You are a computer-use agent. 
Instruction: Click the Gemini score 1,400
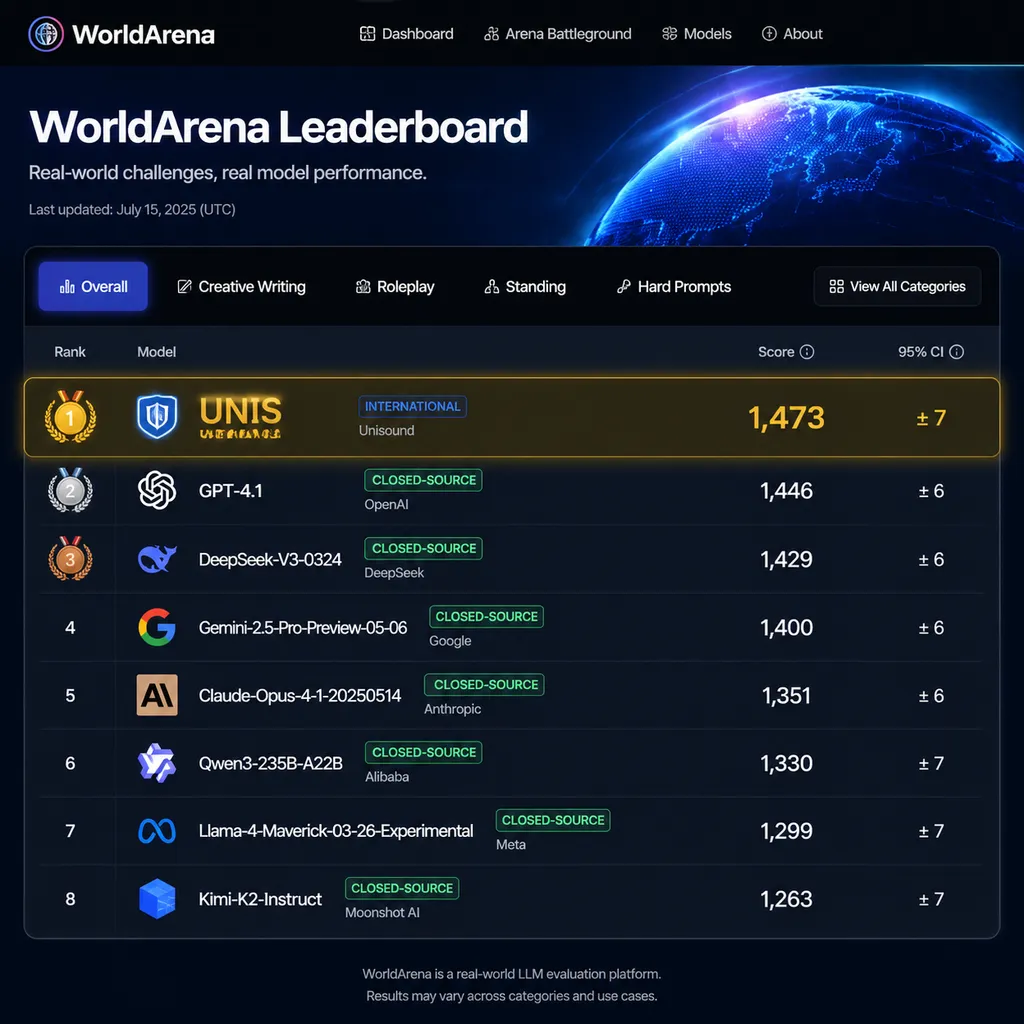[x=786, y=628]
